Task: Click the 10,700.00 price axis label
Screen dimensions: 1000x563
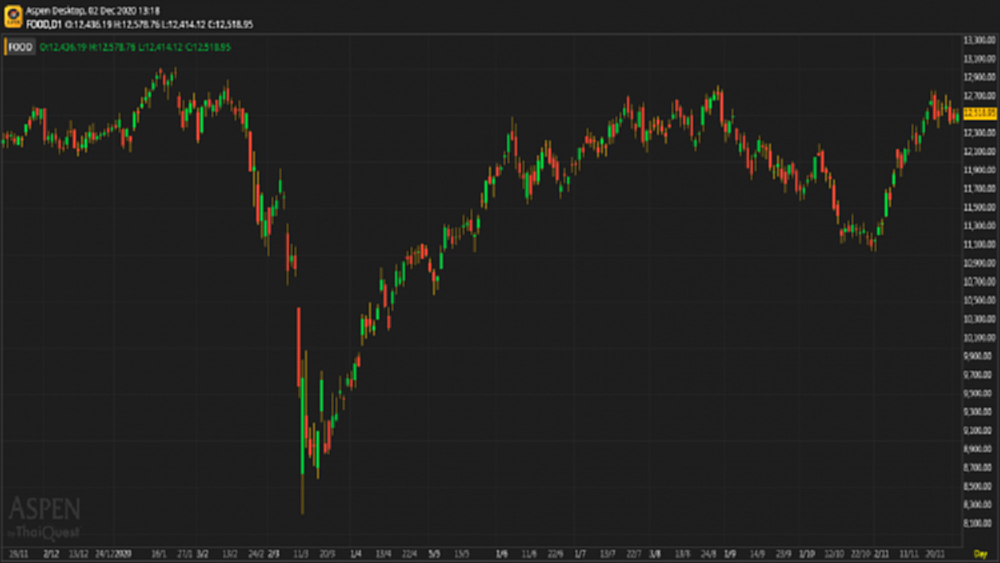Action: (x=980, y=281)
